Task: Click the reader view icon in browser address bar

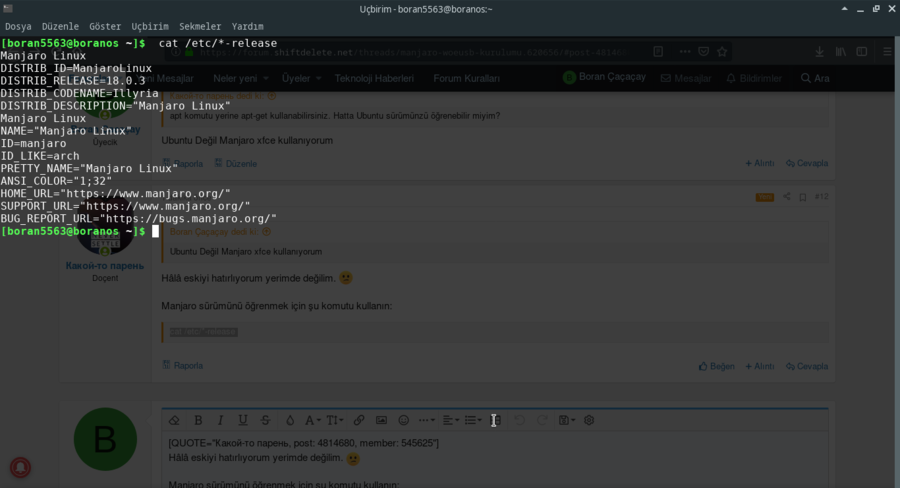Action: pos(658,52)
